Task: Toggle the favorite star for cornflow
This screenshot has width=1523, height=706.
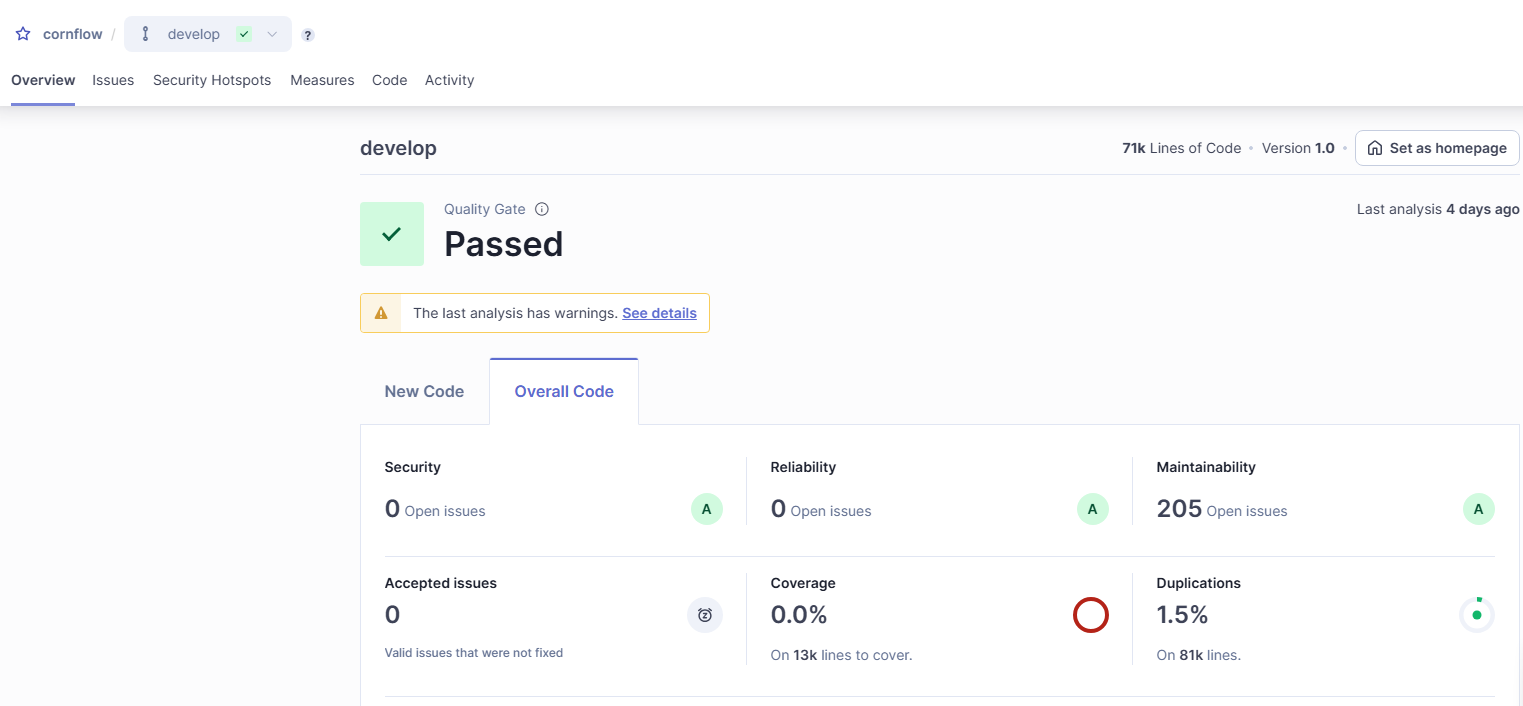Action: click(23, 34)
